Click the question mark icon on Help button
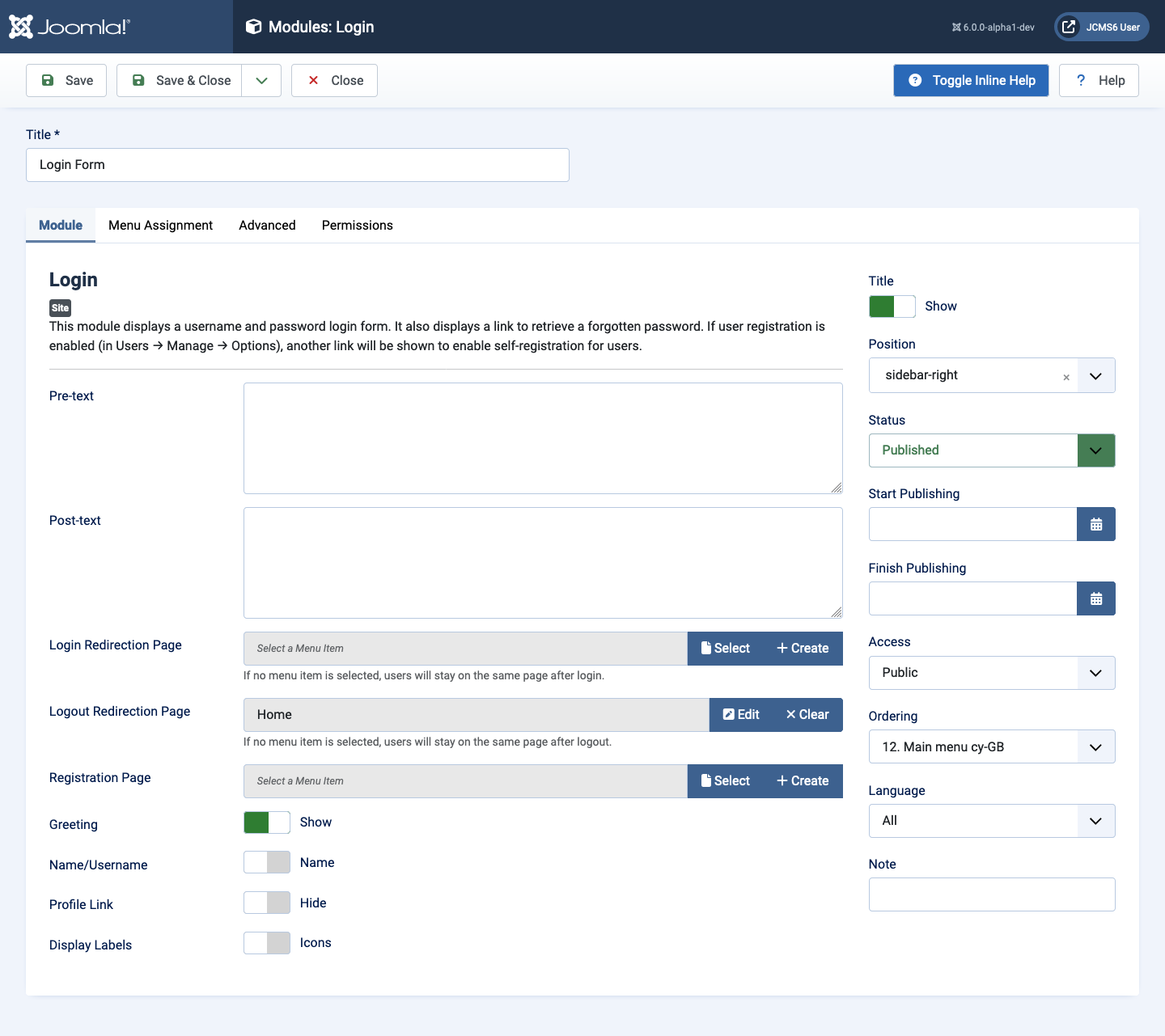This screenshot has width=1165, height=1036. (1081, 80)
